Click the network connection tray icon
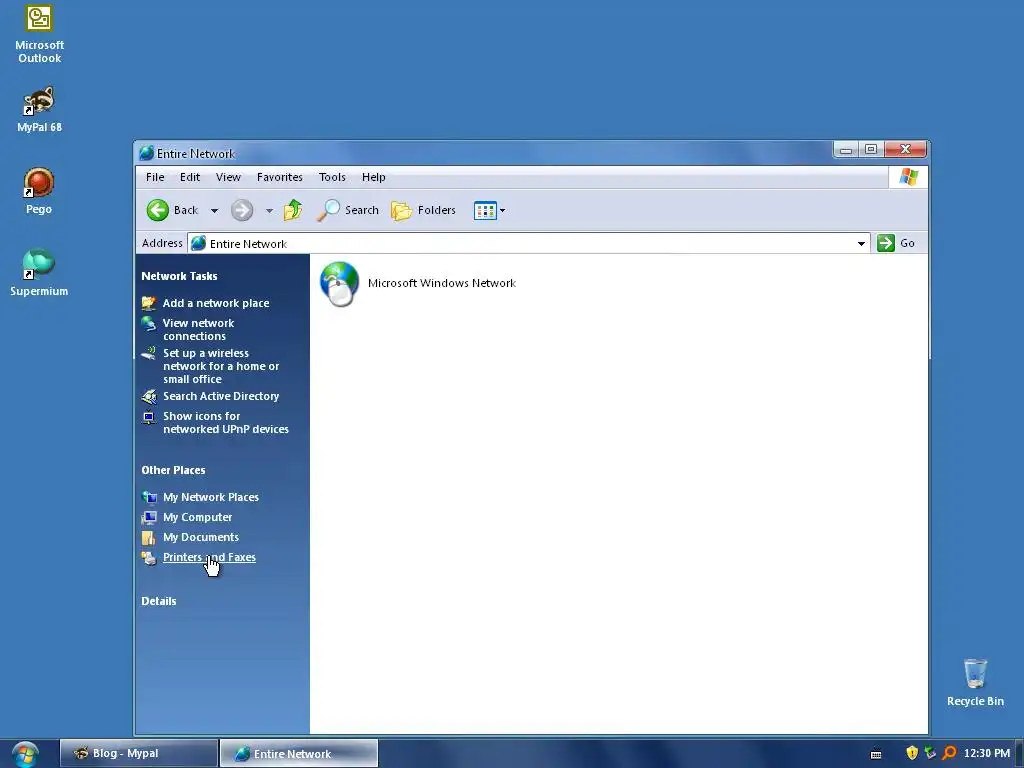The height and width of the screenshot is (768, 1024). coord(930,753)
